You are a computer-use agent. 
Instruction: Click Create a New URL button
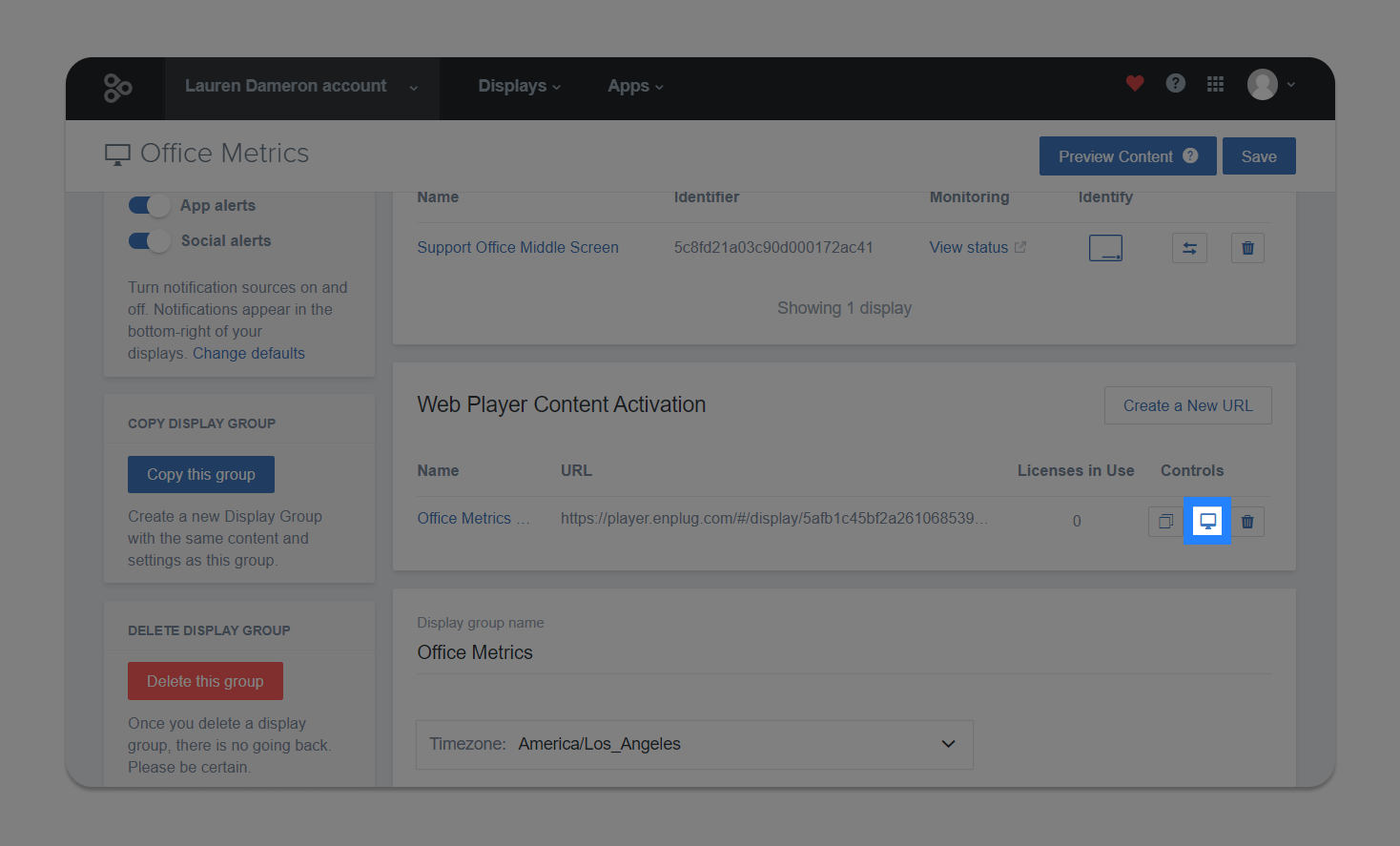pos(1187,405)
